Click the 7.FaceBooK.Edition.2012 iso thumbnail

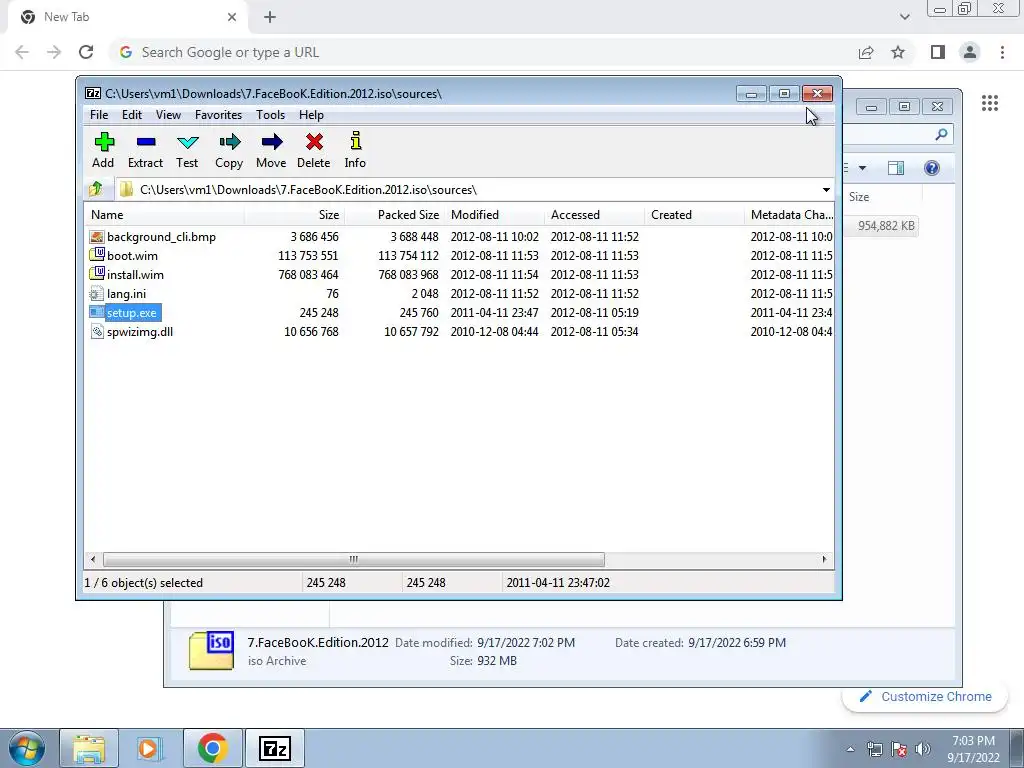(x=211, y=650)
